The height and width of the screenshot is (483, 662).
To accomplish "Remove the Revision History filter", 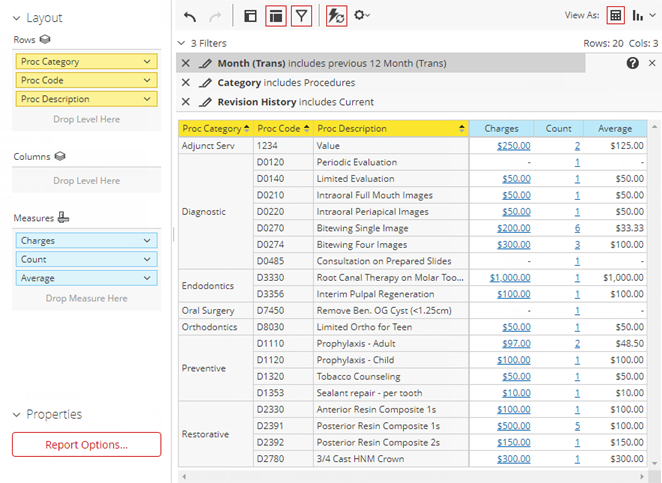I will pyautogui.click(x=185, y=102).
